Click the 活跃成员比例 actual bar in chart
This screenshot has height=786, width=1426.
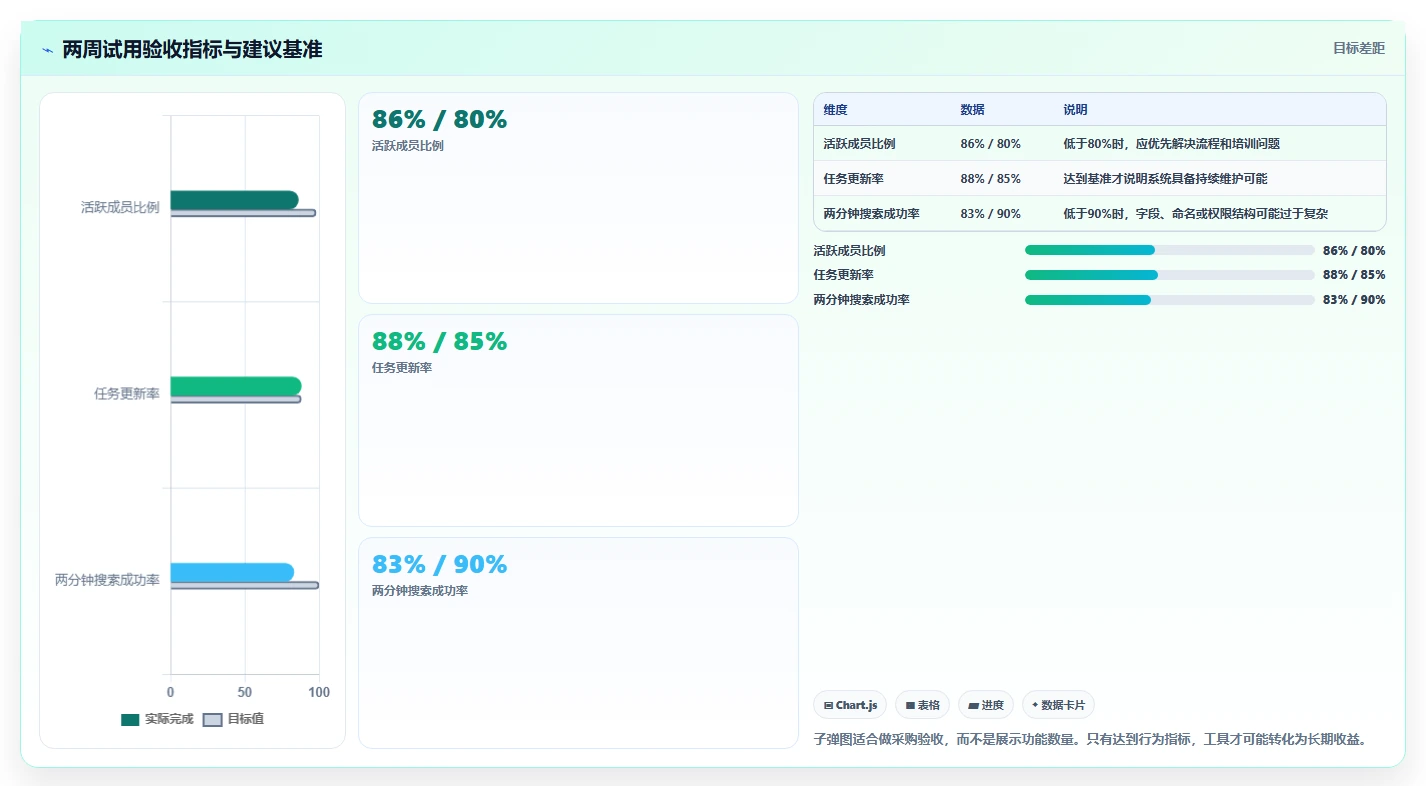[234, 200]
